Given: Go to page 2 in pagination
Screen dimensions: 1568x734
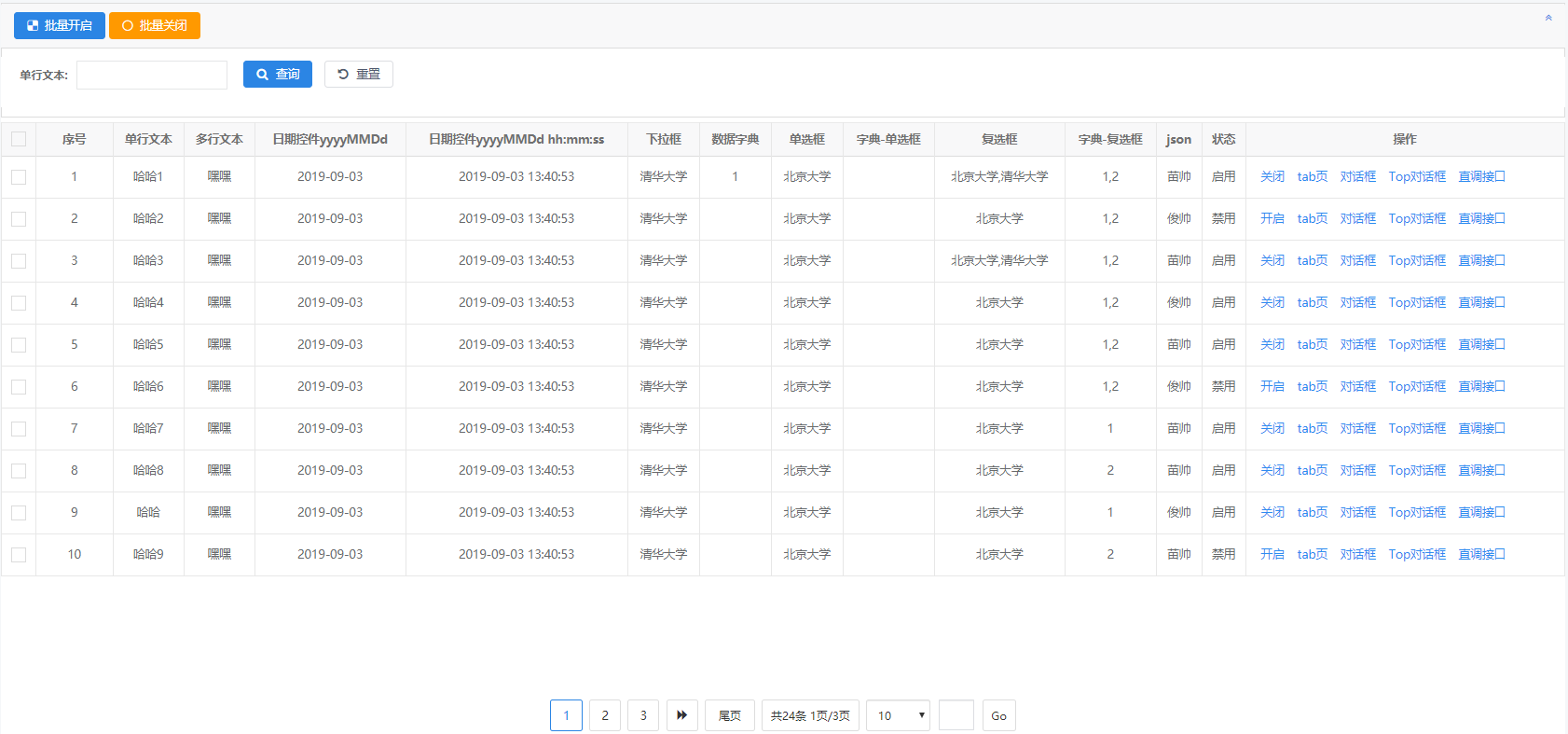Looking at the screenshot, I should tap(605, 715).
